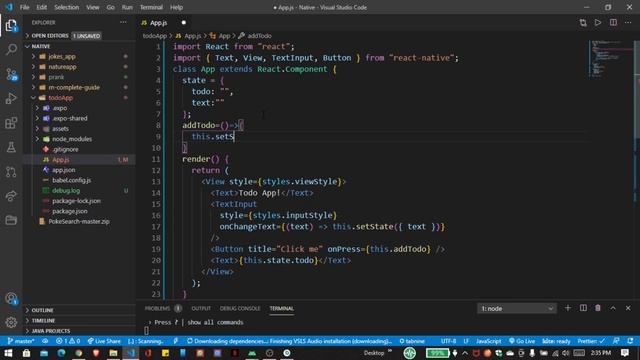Screen dimensions: 640x360
Task: Open the File menu
Action: [x=24, y=7]
